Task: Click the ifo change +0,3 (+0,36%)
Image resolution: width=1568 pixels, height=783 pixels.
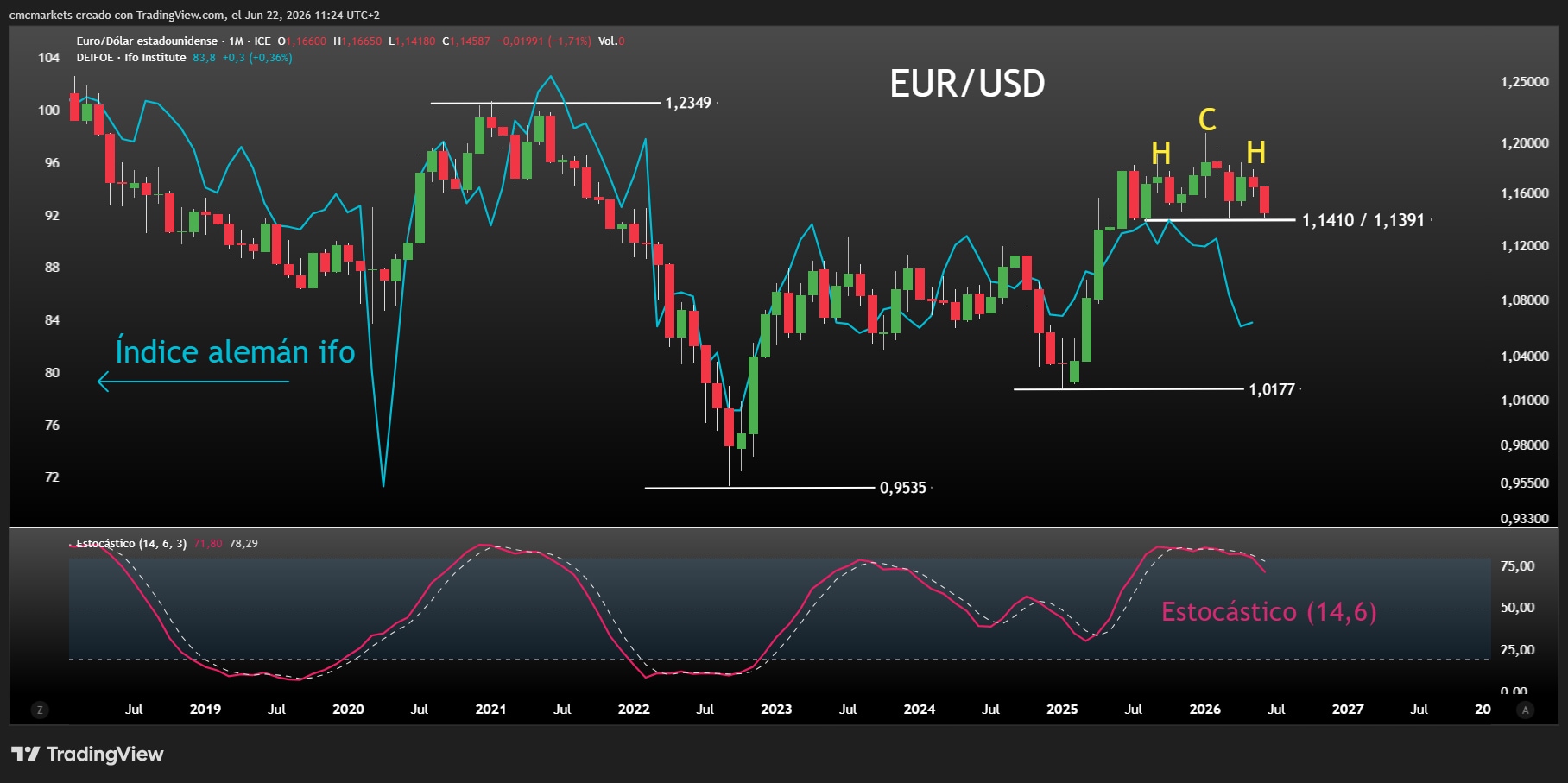Action: pos(257,57)
